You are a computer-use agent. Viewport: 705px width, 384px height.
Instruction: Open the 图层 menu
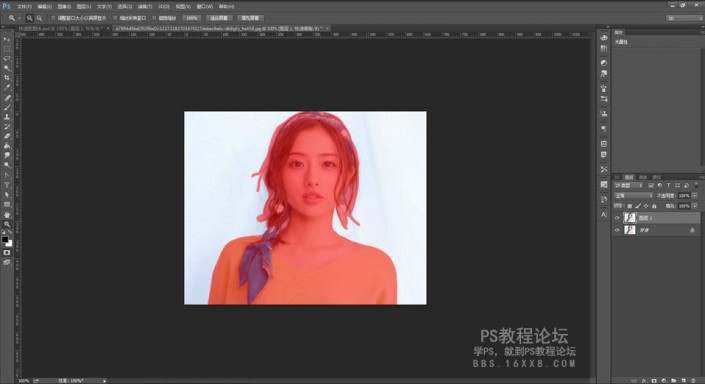[84, 7]
